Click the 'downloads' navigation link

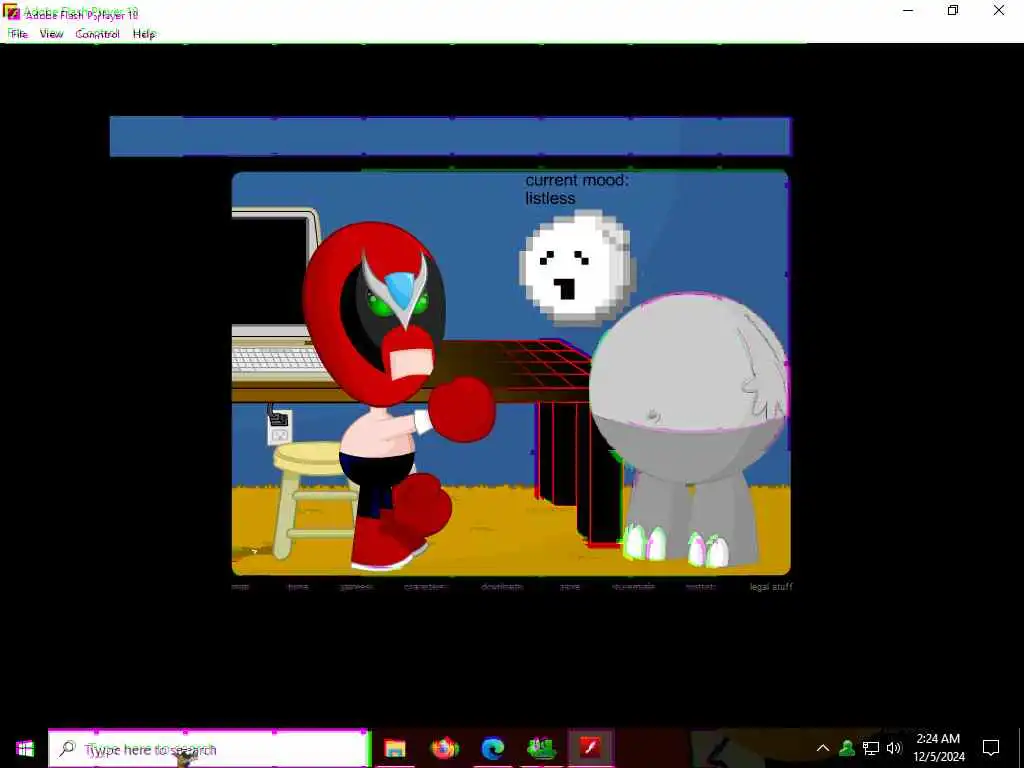coord(502,587)
